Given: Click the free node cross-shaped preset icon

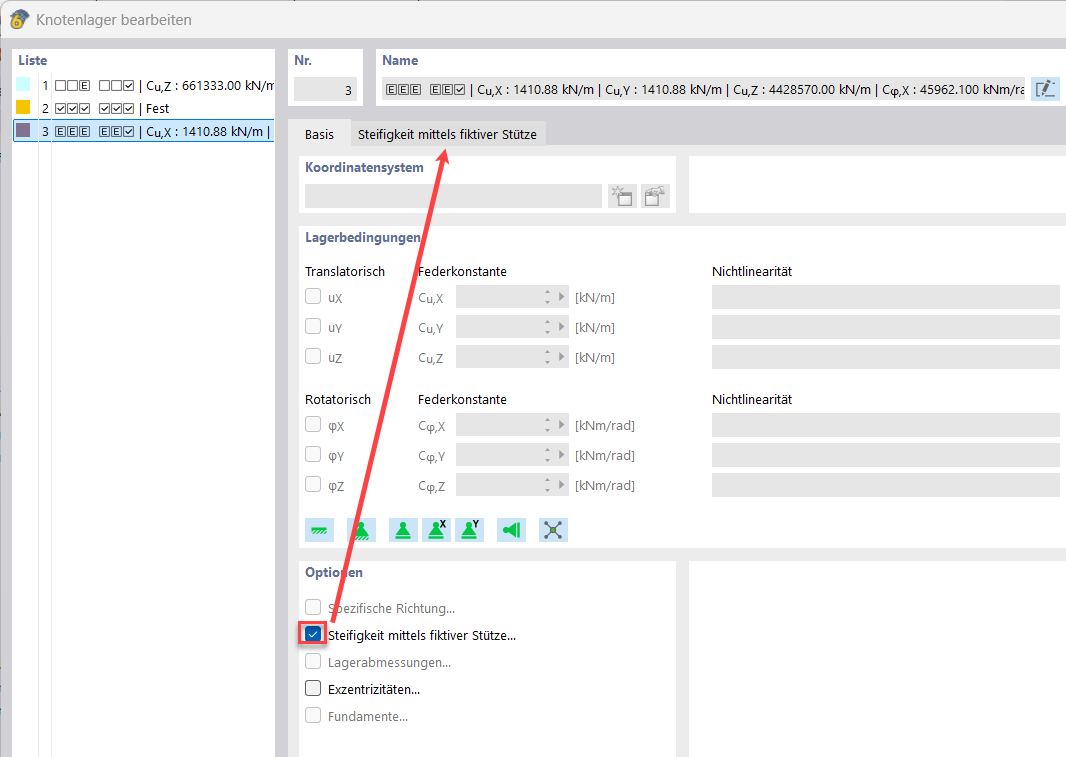Looking at the screenshot, I should pyautogui.click(x=553, y=530).
